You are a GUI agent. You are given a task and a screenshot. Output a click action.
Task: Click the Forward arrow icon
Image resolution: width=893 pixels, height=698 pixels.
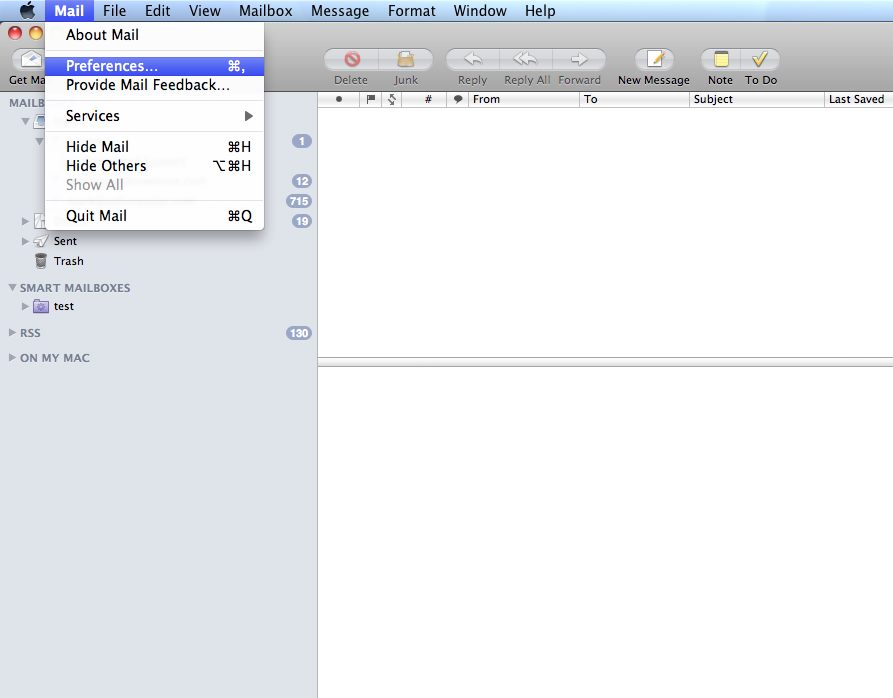click(579, 59)
